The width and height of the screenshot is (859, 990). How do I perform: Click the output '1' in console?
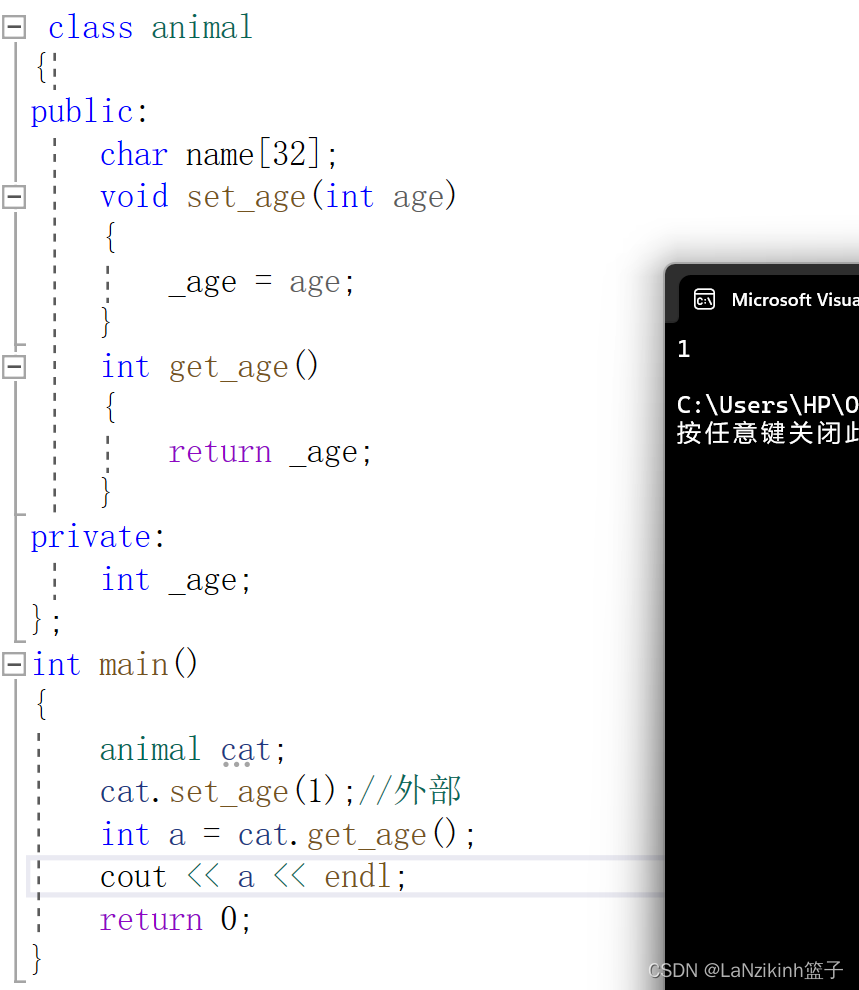pos(684,349)
